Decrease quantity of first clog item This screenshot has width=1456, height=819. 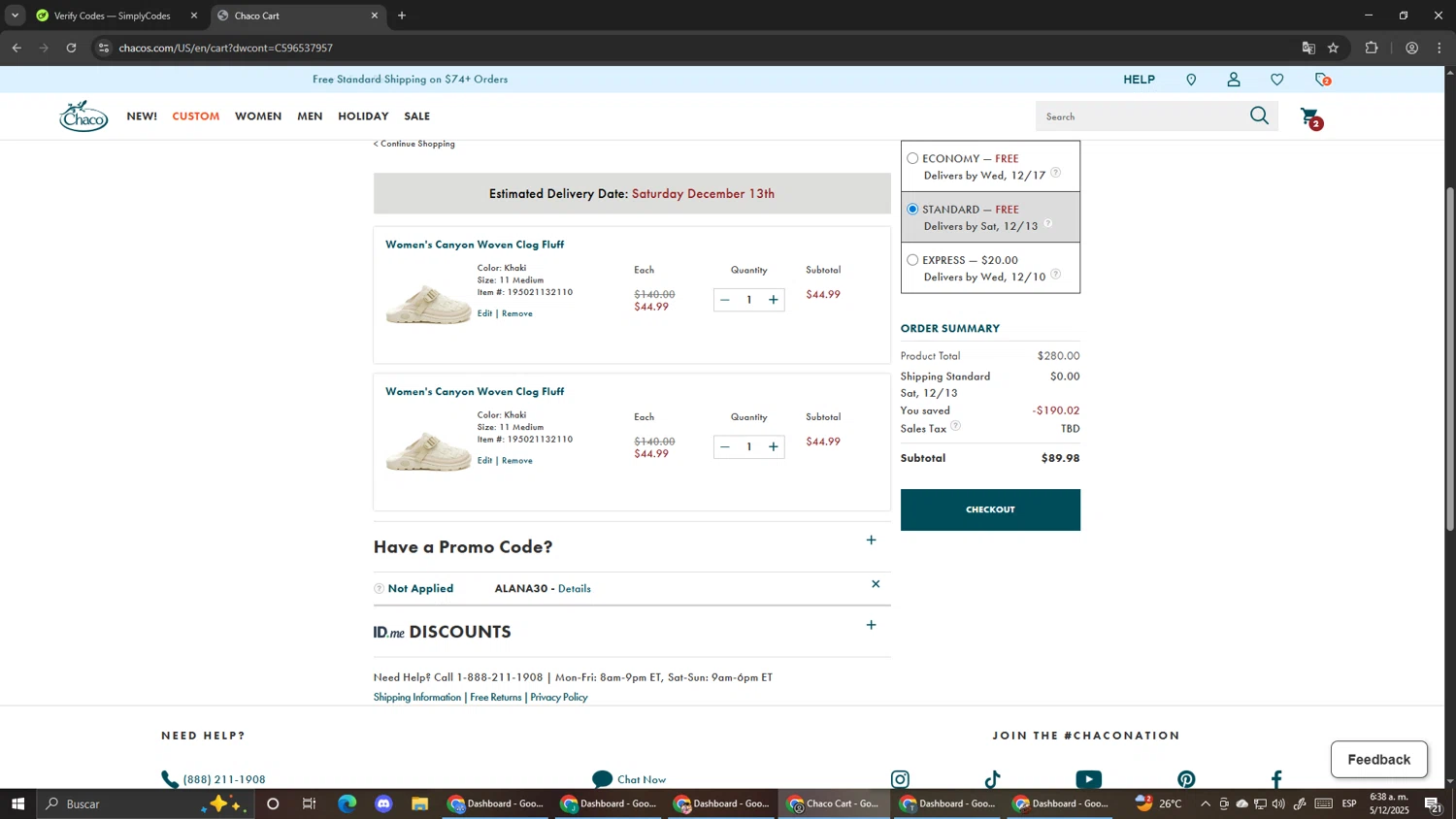pyautogui.click(x=724, y=300)
